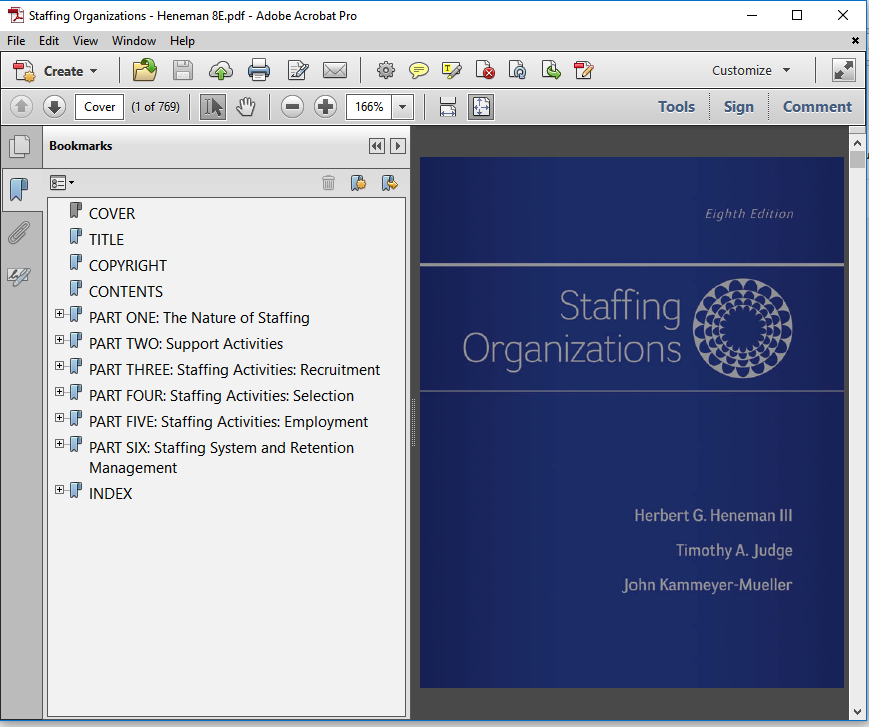This screenshot has width=869, height=727.
Task: Click the New bookmark icon
Action: pyautogui.click(x=358, y=182)
